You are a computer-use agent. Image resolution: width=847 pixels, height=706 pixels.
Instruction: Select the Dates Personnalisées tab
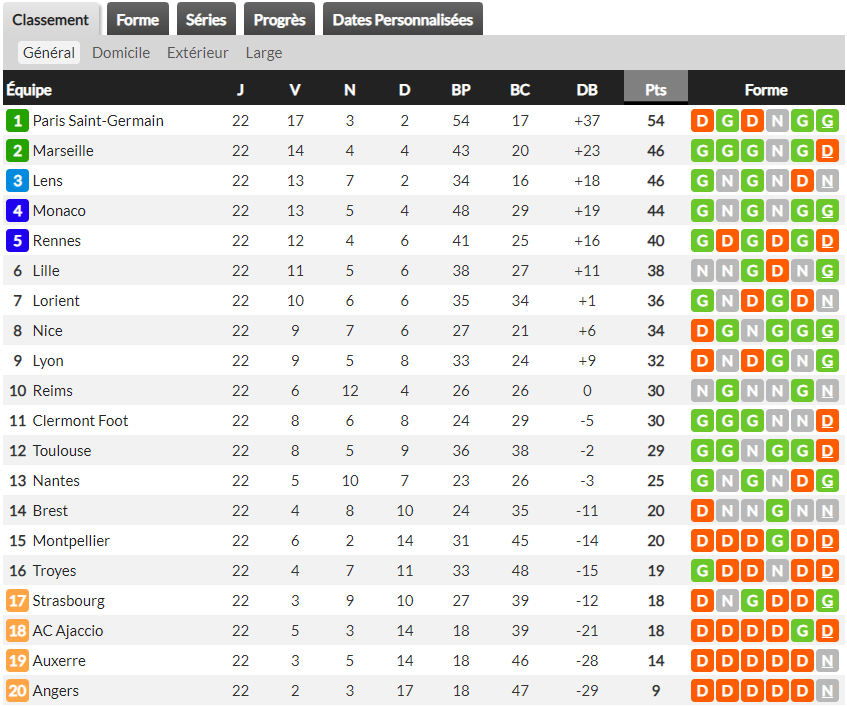402,20
